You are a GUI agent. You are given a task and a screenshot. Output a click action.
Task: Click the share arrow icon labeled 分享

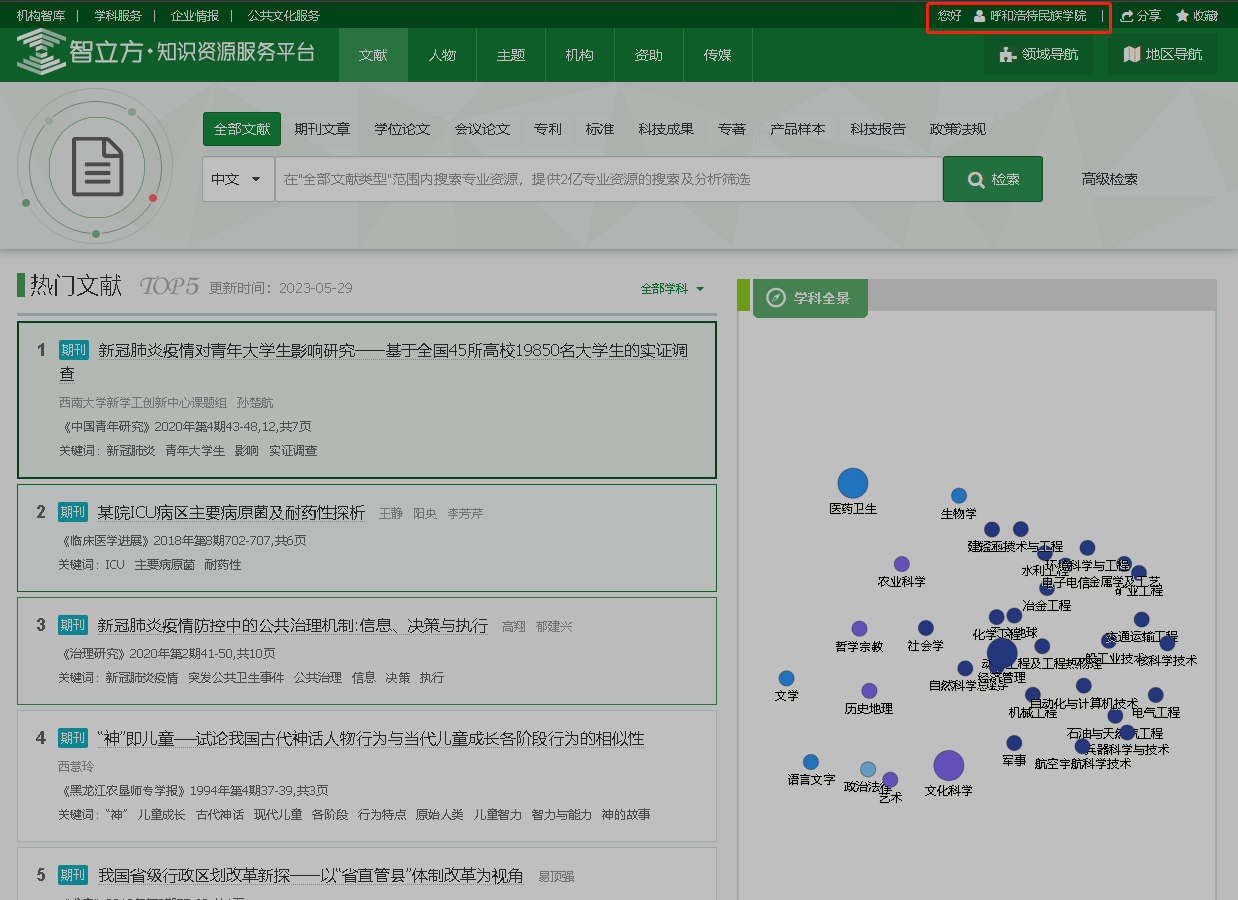[x=1128, y=16]
